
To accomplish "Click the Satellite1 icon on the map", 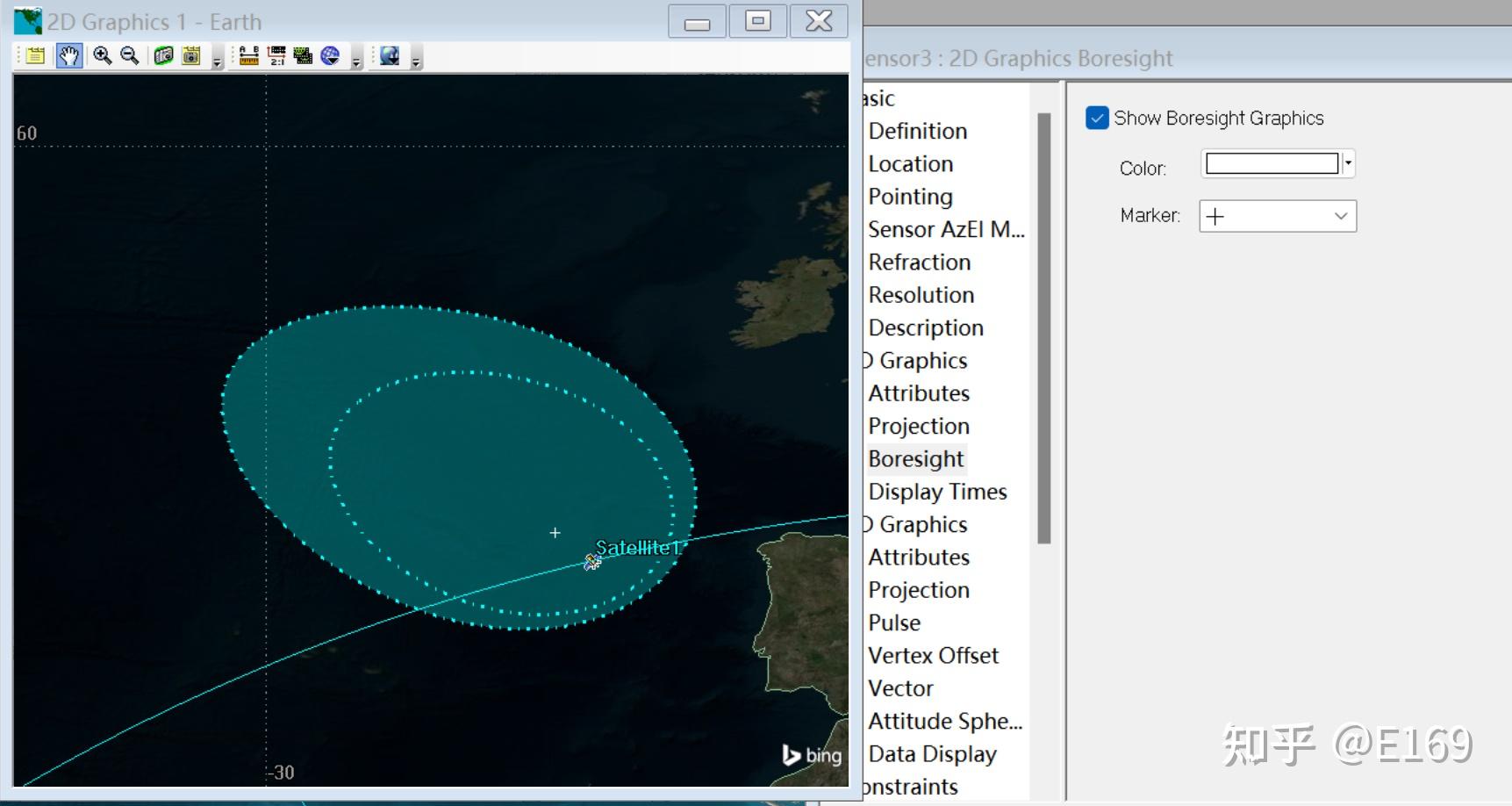I will click(x=593, y=562).
